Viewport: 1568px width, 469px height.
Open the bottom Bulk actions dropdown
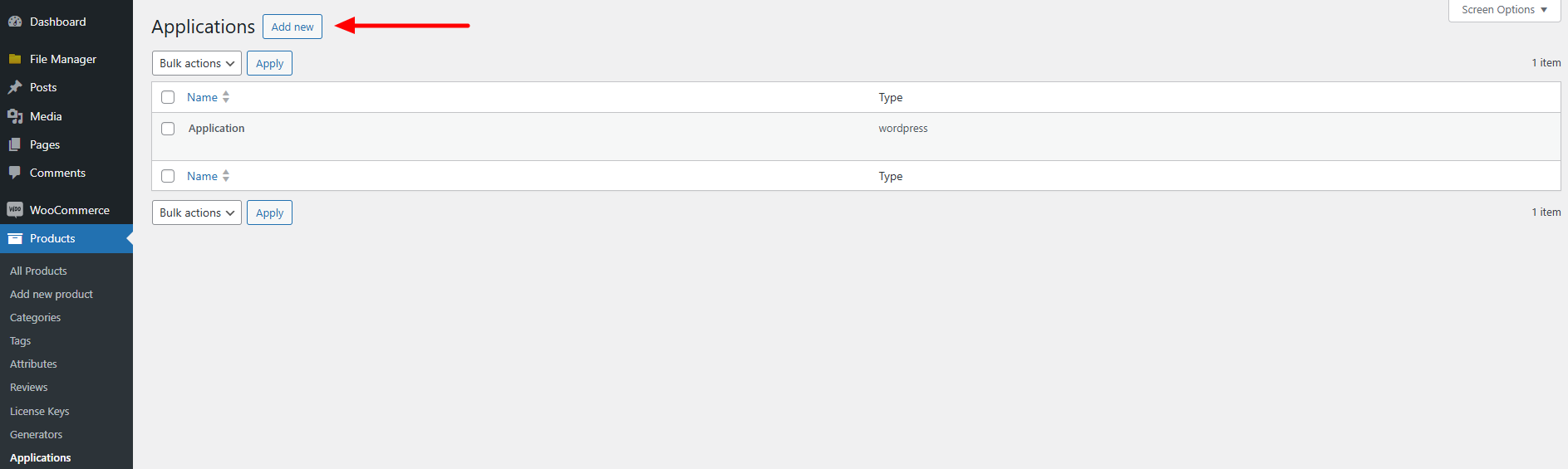197,213
